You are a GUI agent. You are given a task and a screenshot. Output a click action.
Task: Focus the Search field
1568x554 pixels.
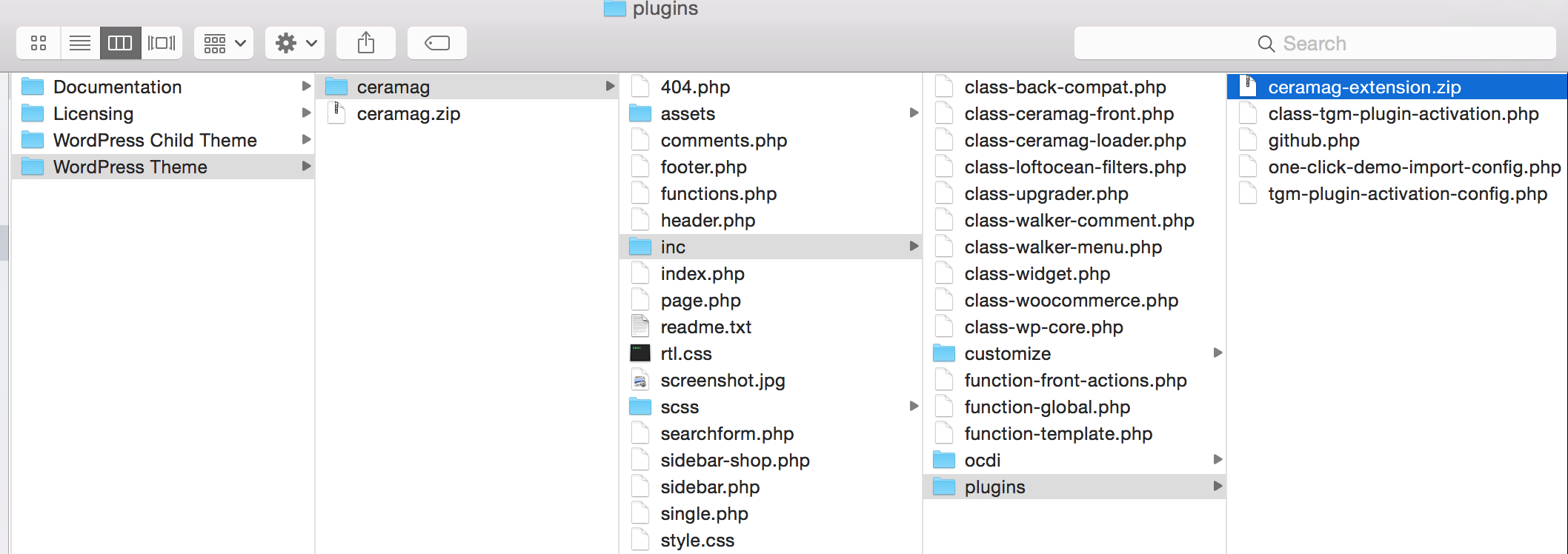[x=1315, y=44]
